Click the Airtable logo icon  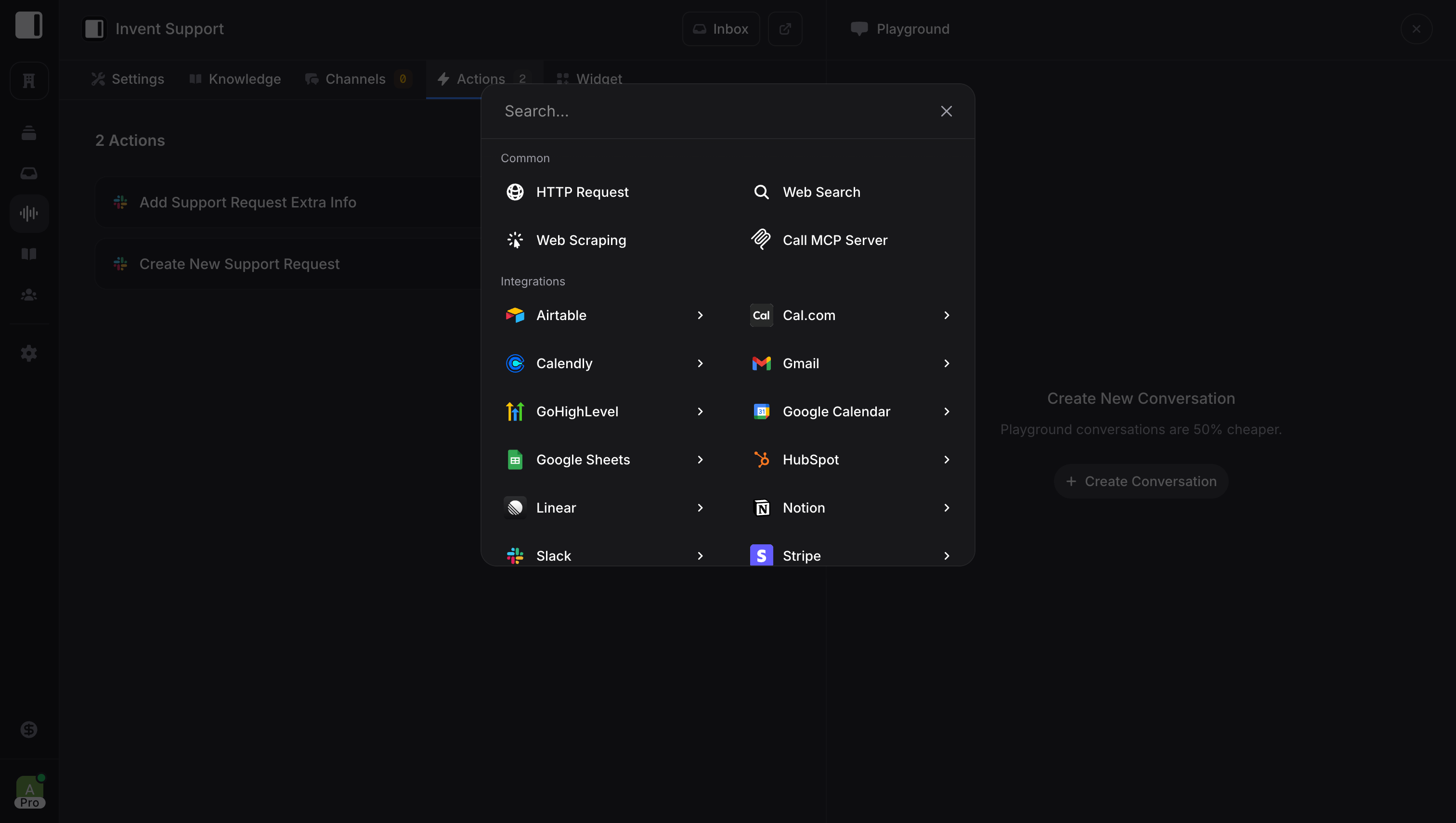coord(515,315)
